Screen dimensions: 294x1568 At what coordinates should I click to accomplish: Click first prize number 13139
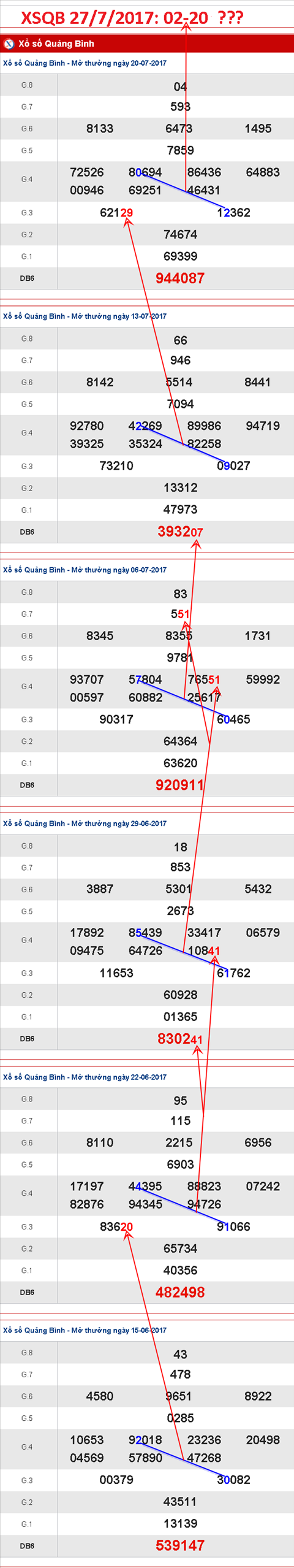point(180,1523)
